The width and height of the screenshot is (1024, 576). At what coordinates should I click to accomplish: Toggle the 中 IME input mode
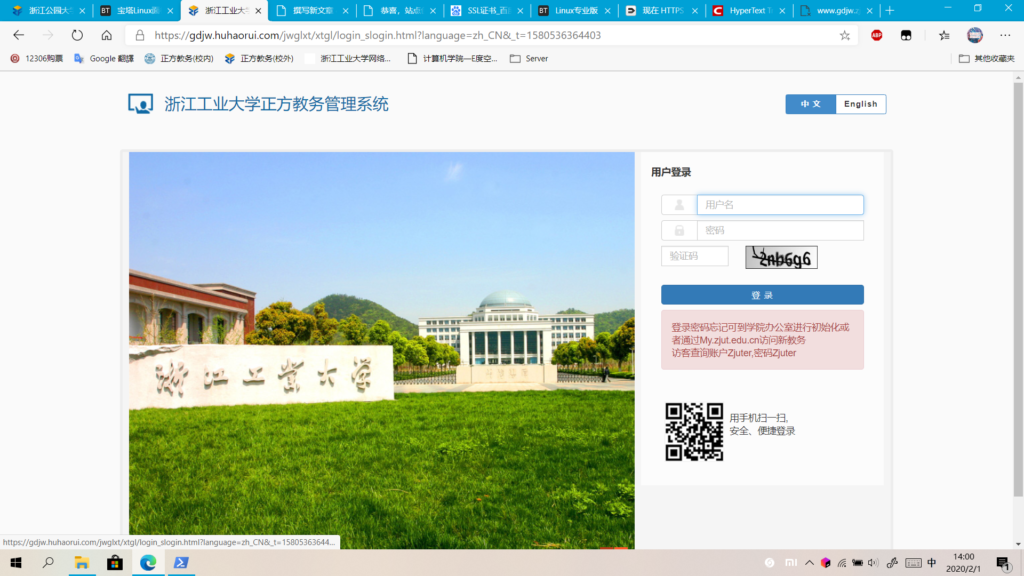(x=932, y=562)
